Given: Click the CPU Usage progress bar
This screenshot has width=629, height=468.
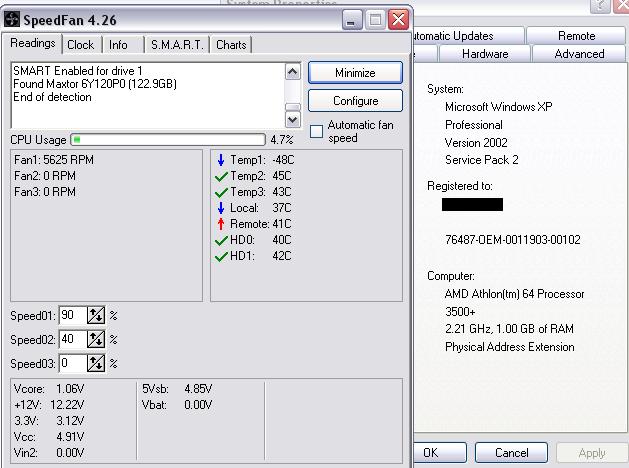Looking at the screenshot, I should tap(168, 140).
